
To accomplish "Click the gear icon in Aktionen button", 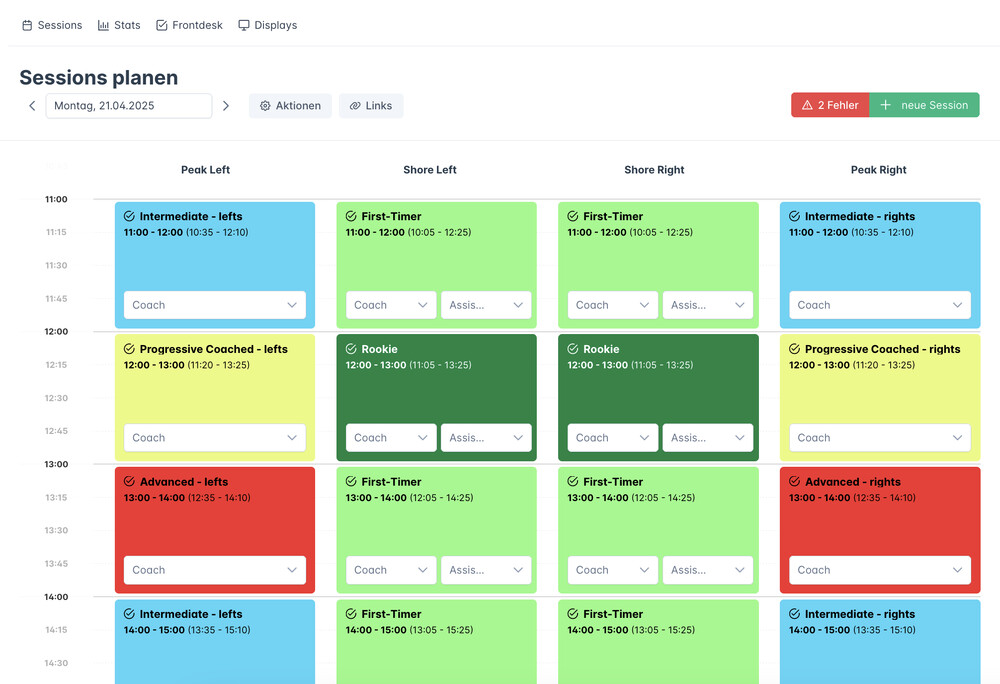I will (x=265, y=106).
